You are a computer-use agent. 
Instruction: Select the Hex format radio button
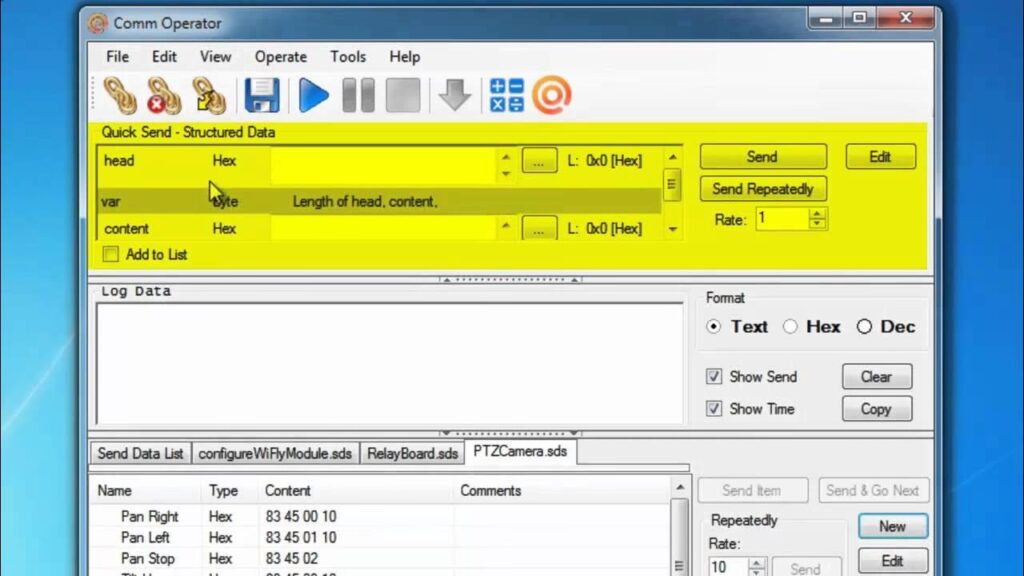coord(790,327)
